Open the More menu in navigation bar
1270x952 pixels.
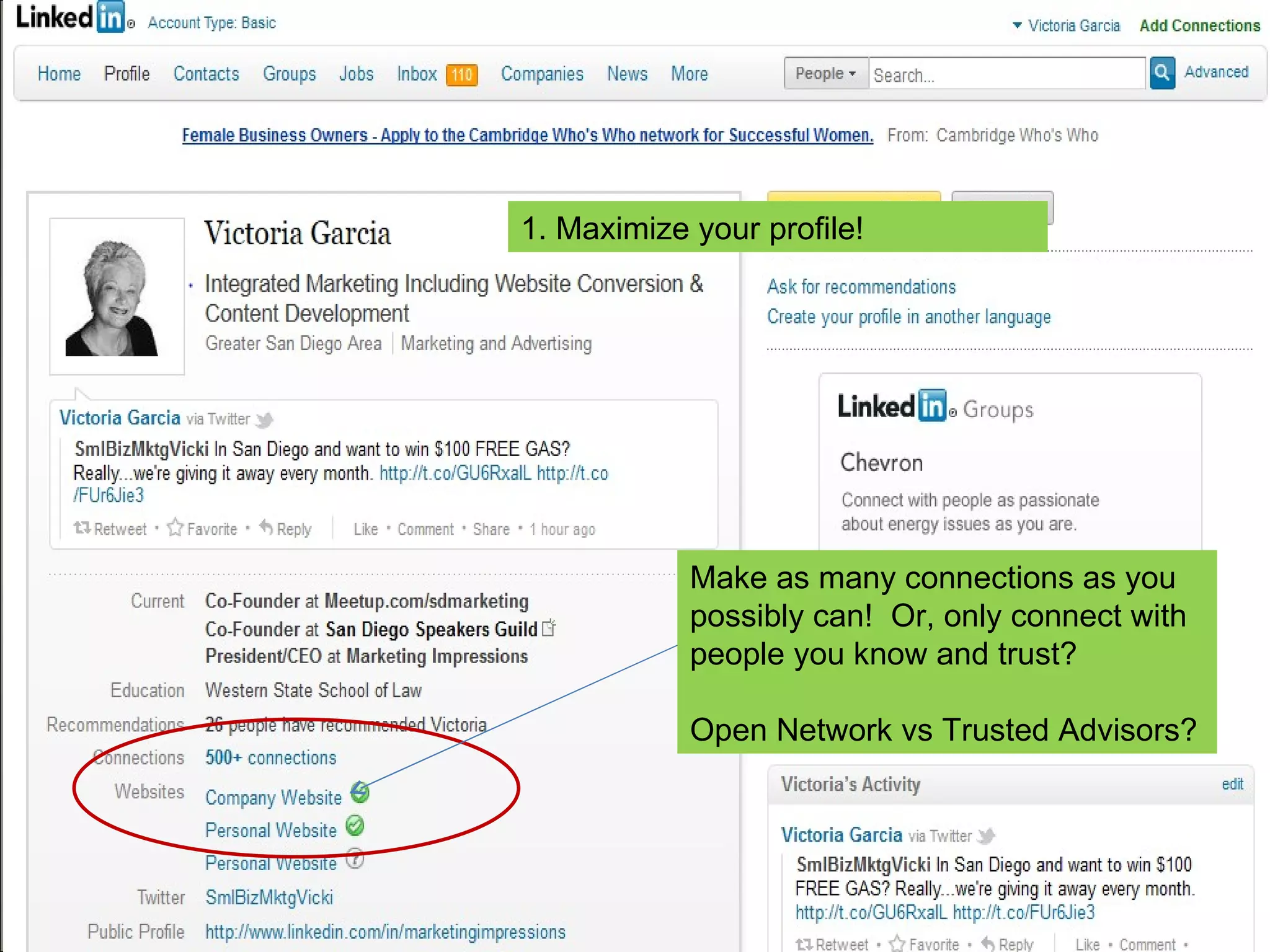(x=689, y=74)
